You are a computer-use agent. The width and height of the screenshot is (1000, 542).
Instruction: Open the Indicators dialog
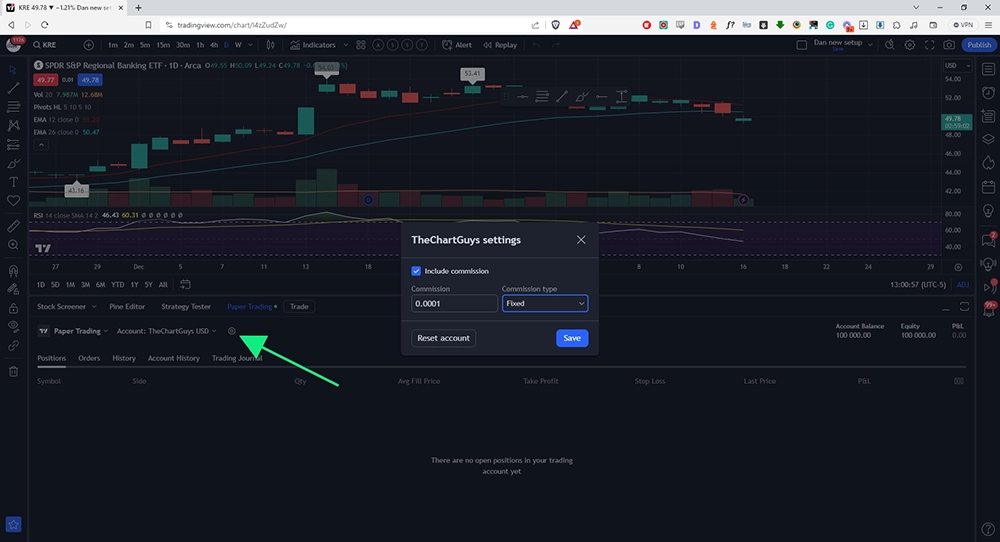(x=312, y=45)
